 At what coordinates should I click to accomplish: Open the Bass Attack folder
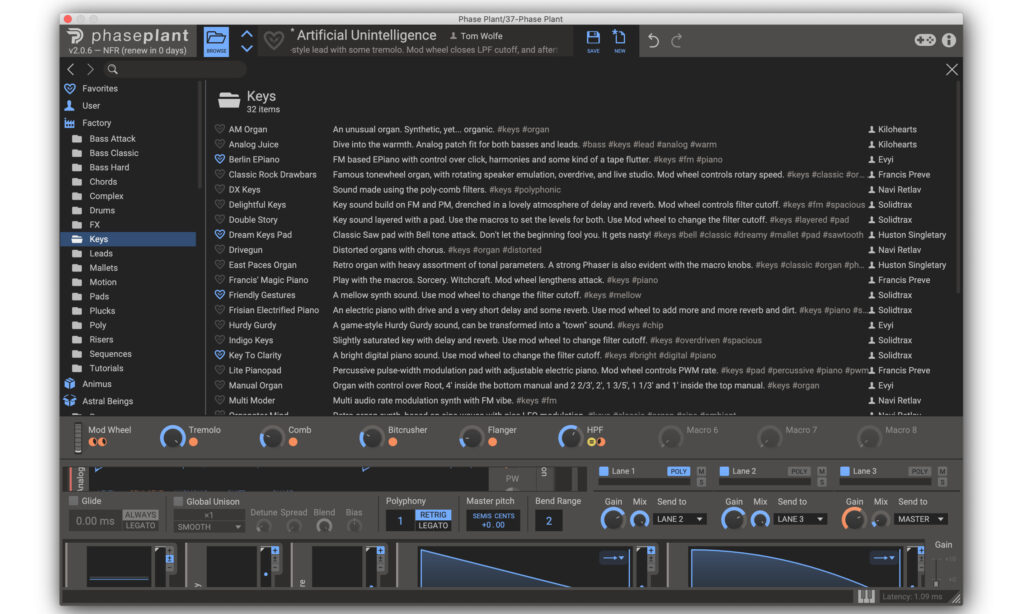(x=112, y=138)
